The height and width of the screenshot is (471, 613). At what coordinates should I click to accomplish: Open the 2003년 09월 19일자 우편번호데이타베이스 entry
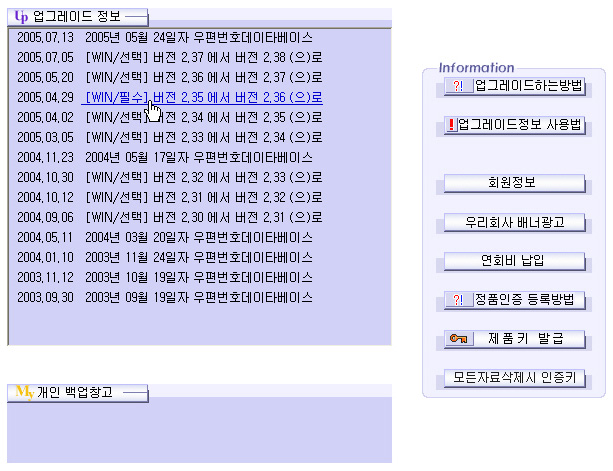click(x=199, y=297)
